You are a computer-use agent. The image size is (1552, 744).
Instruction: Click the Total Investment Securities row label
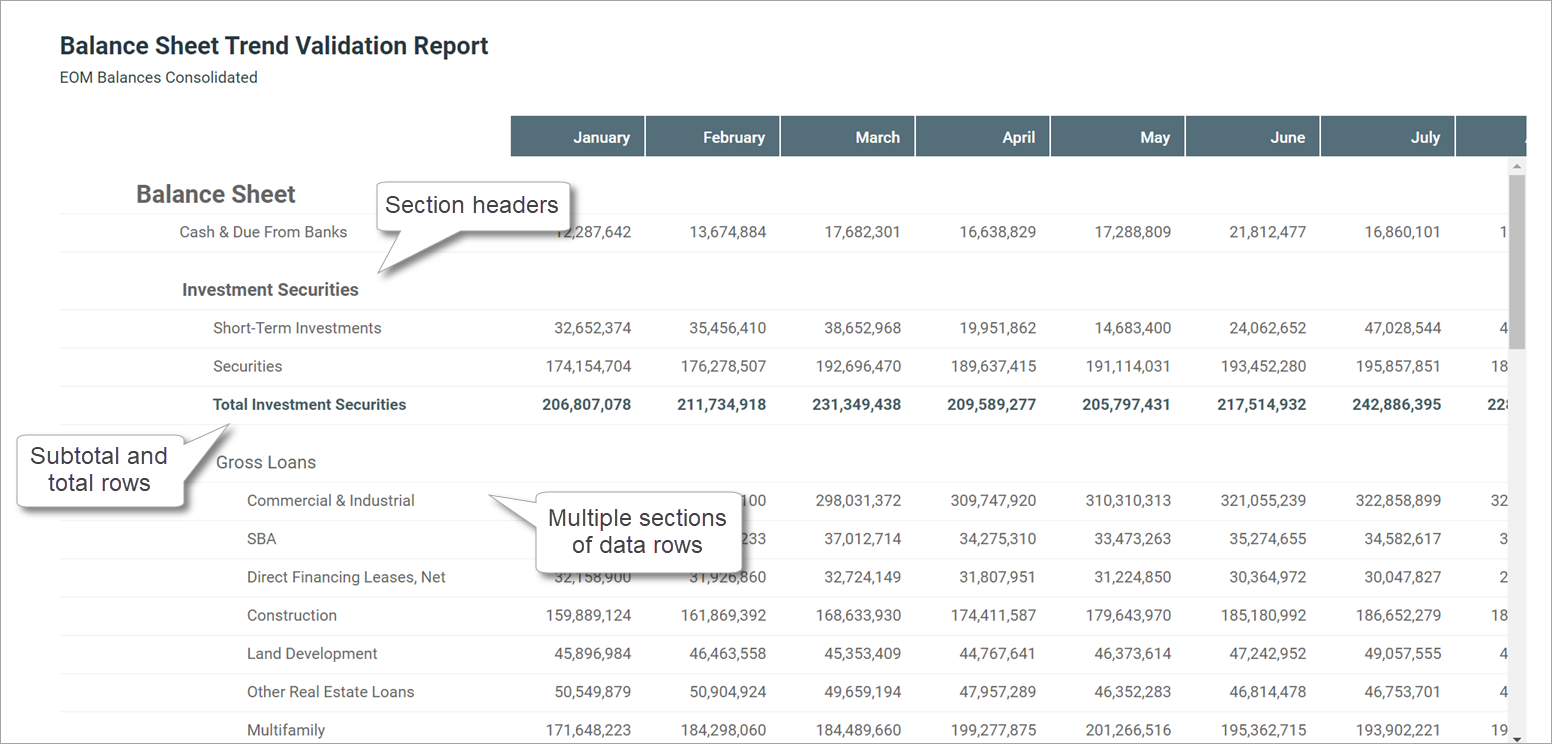tap(309, 405)
